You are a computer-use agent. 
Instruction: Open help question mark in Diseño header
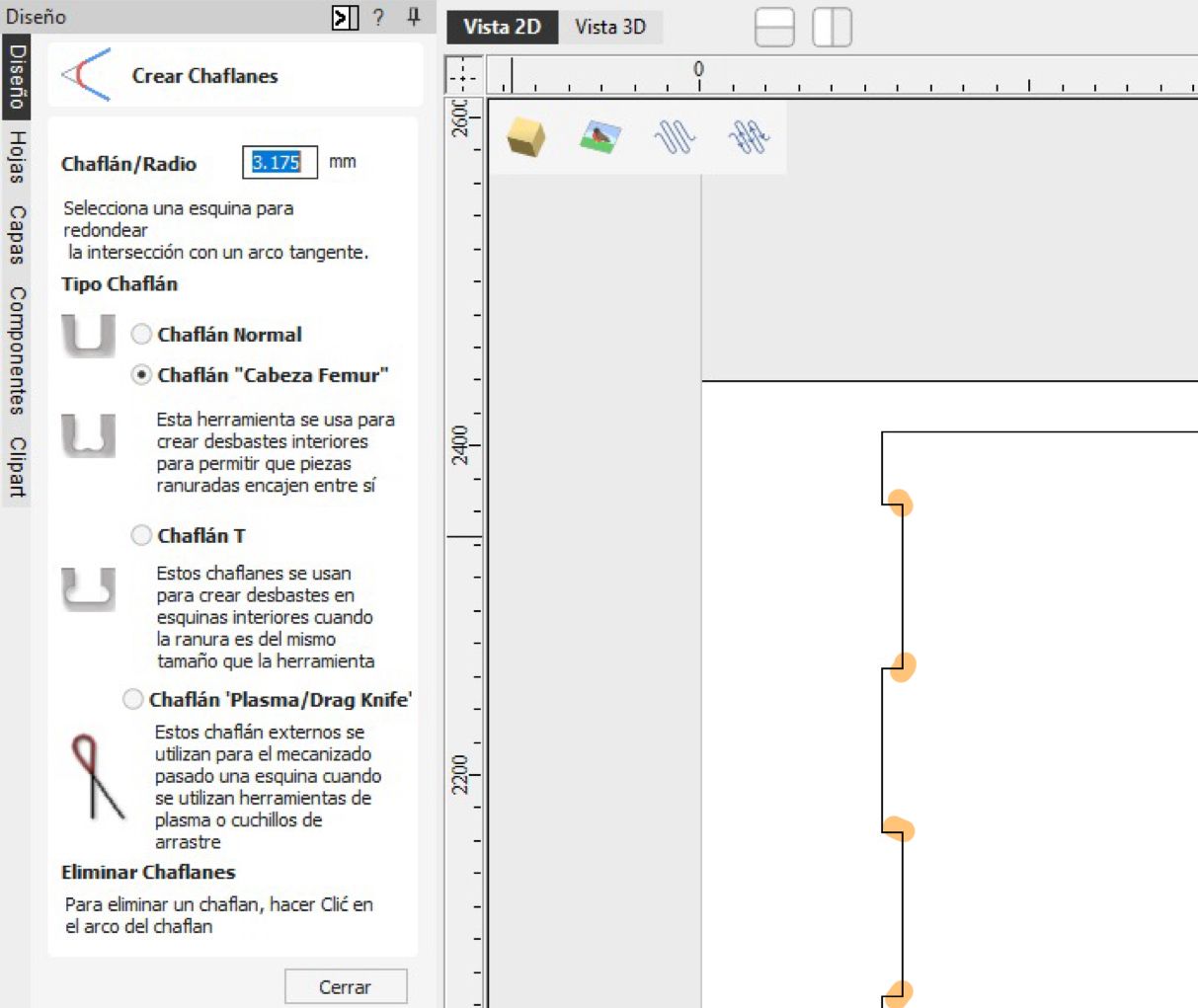pyautogui.click(x=378, y=17)
